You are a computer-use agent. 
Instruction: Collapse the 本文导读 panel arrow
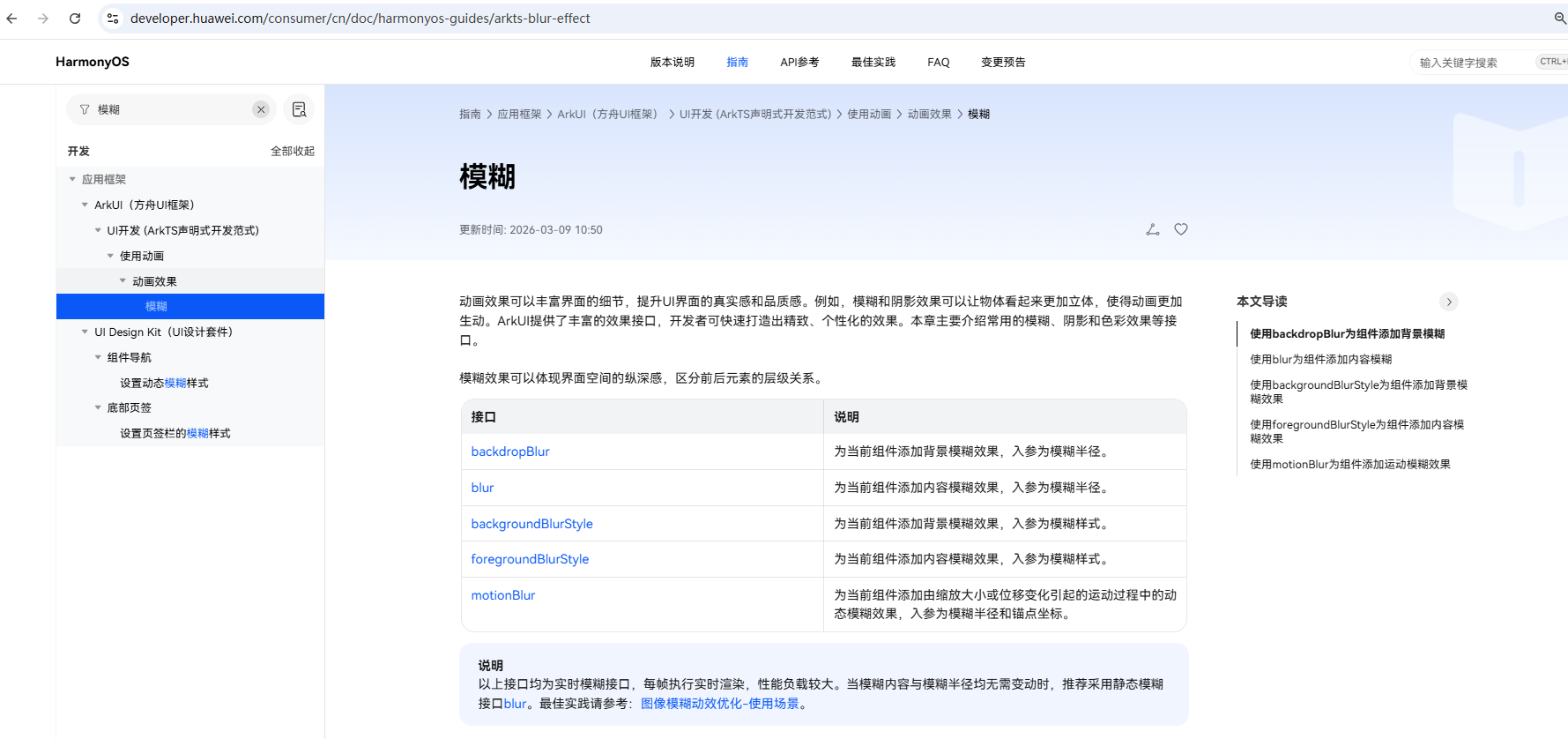1449,302
